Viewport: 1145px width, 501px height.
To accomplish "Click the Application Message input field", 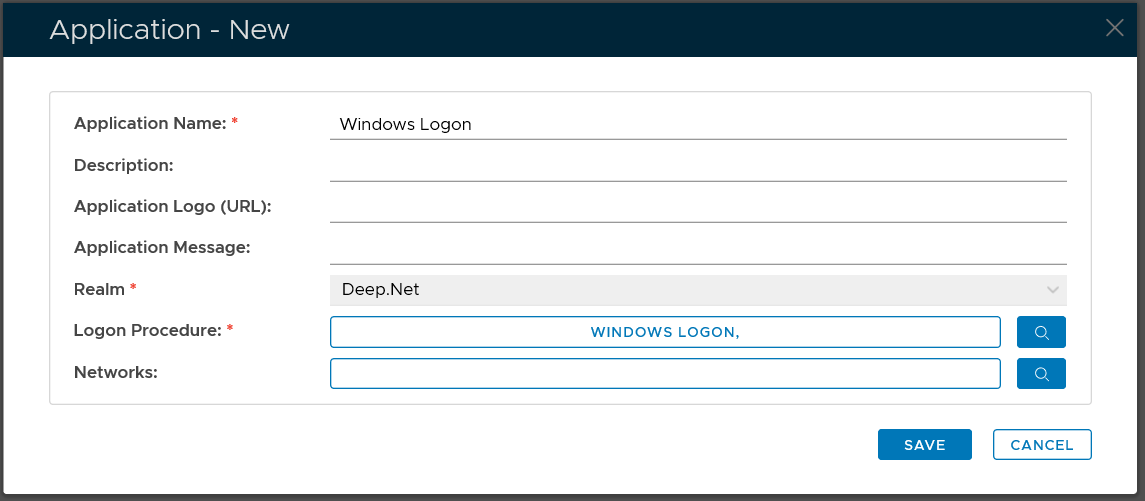I will 697,248.
